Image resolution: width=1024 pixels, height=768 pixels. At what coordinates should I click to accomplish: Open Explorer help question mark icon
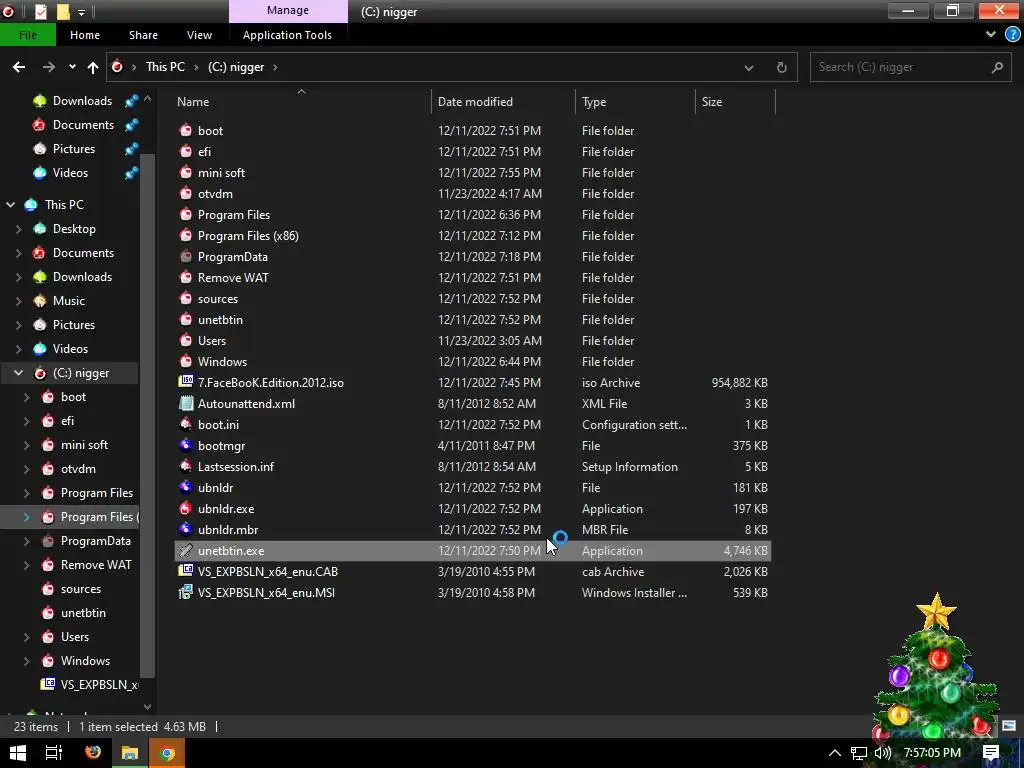point(1012,35)
